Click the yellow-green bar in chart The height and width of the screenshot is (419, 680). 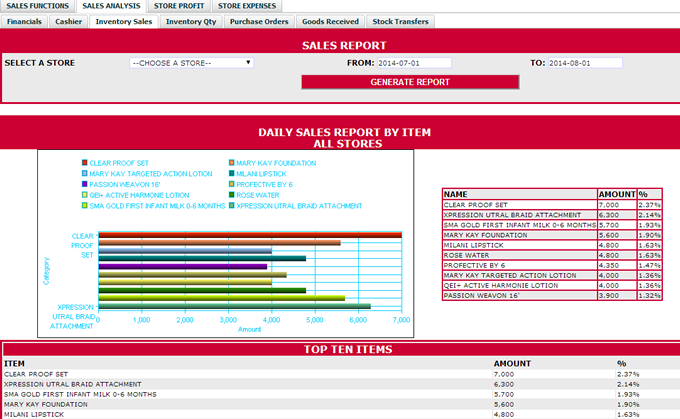(x=222, y=298)
